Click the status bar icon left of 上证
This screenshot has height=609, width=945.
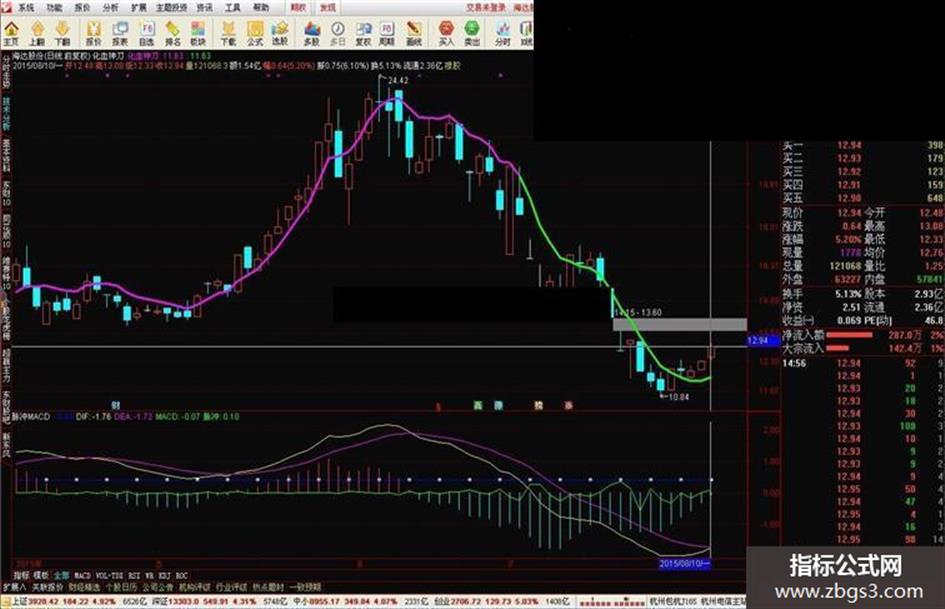tap(6, 602)
